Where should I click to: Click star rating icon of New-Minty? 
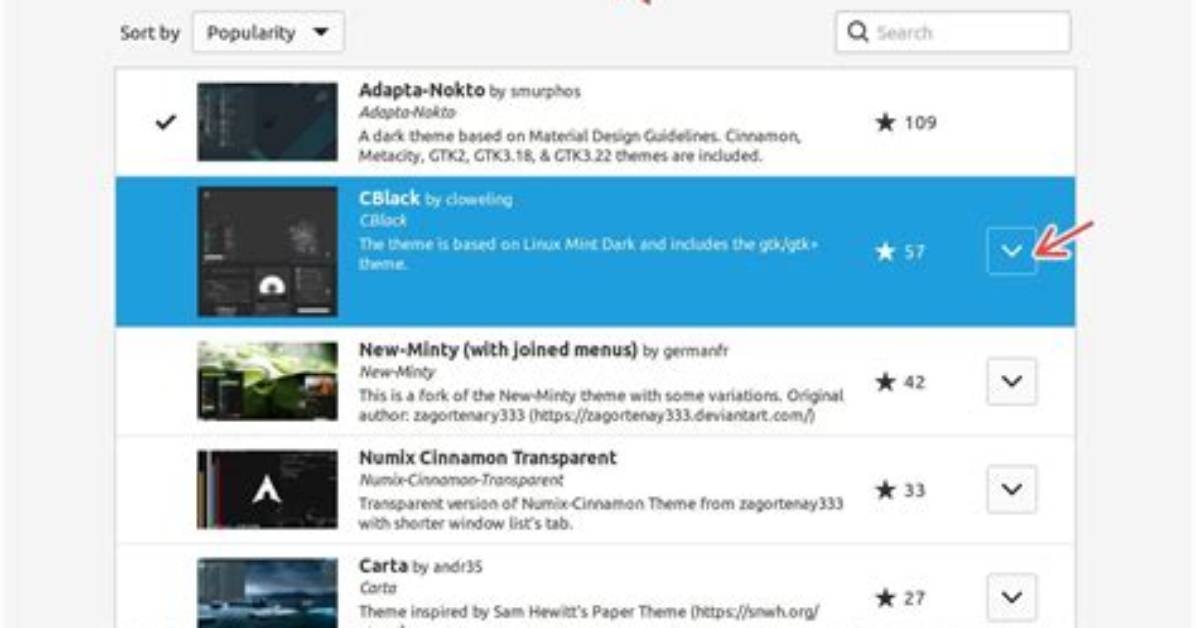tap(885, 382)
